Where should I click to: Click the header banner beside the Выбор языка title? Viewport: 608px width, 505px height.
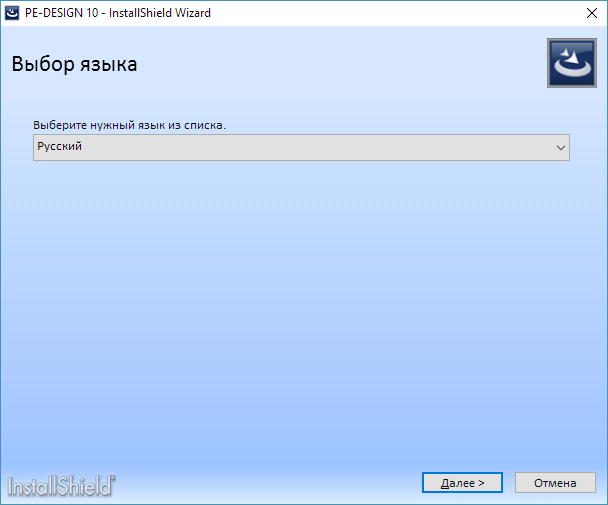click(x=341, y=64)
